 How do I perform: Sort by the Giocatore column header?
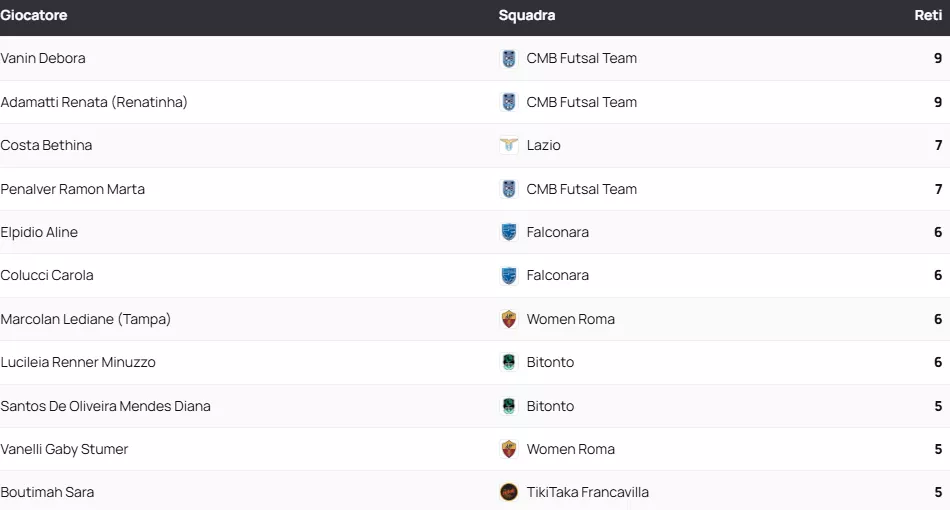34,16
